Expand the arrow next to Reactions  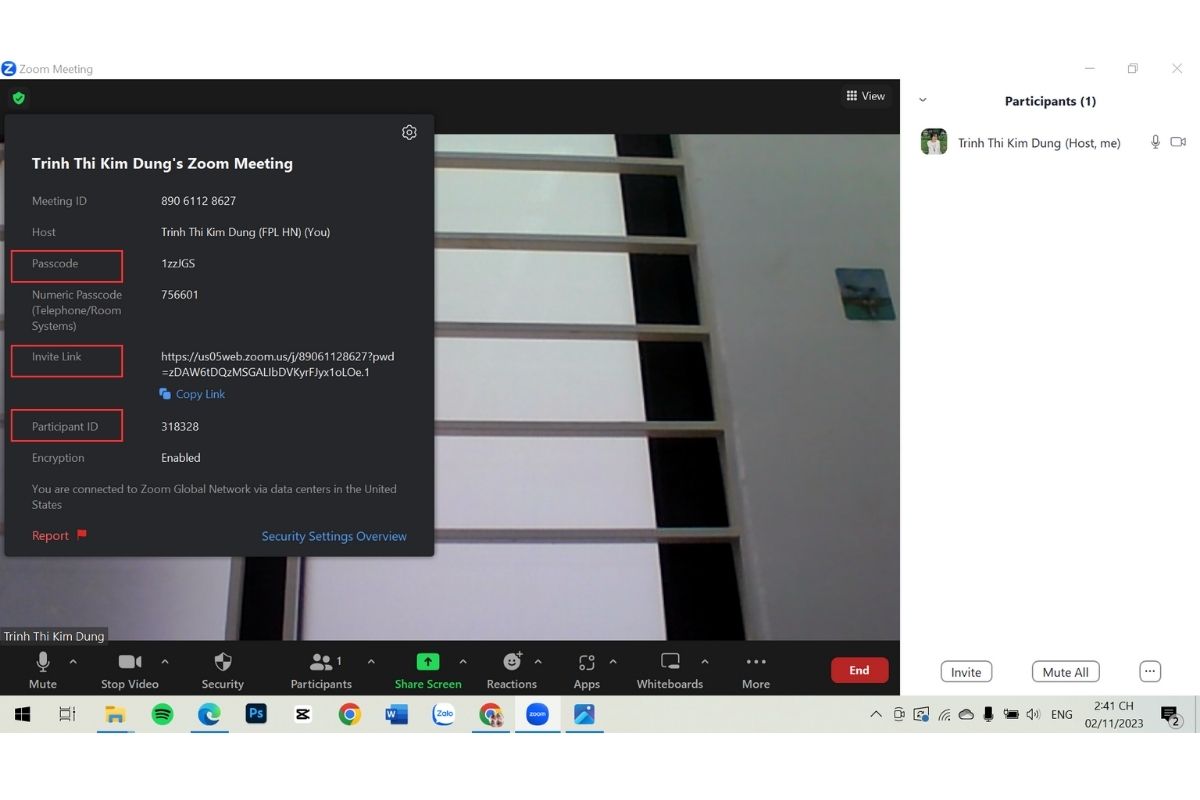point(538,662)
